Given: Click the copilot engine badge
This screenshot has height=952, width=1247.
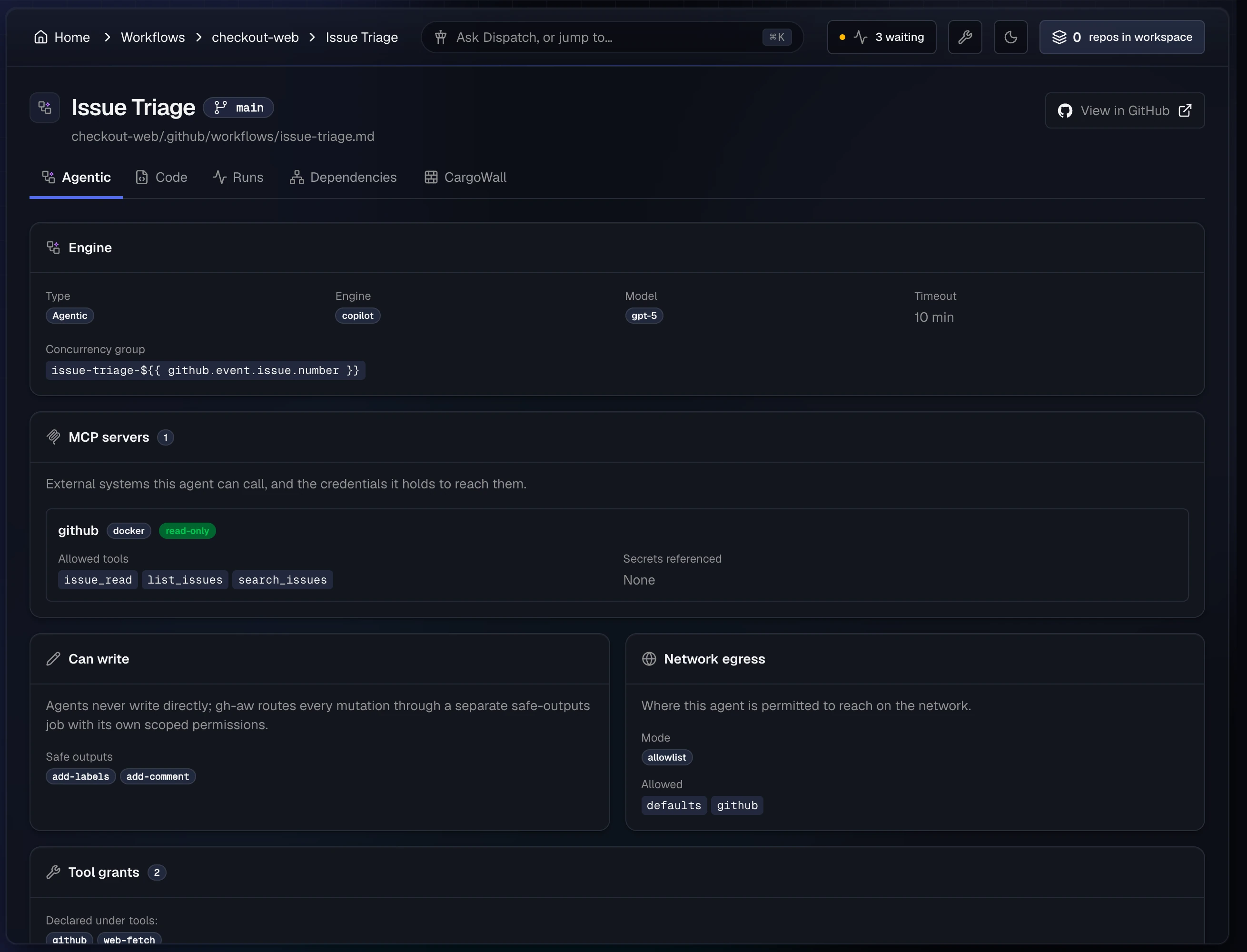Looking at the screenshot, I should (357, 316).
